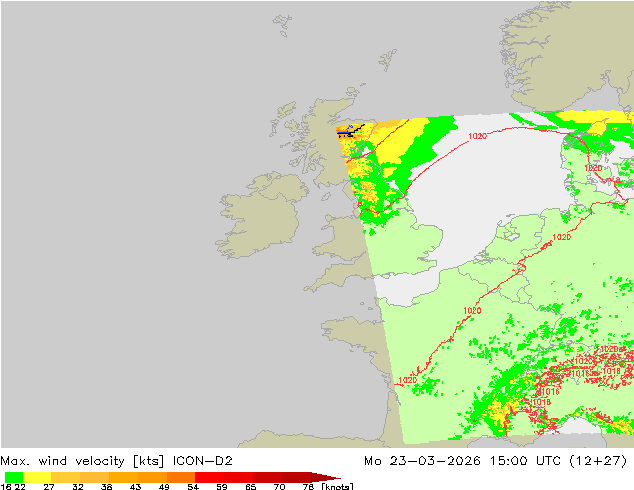
Task: Click the '65' value on the legend scale
Action: [x=251, y=486]
